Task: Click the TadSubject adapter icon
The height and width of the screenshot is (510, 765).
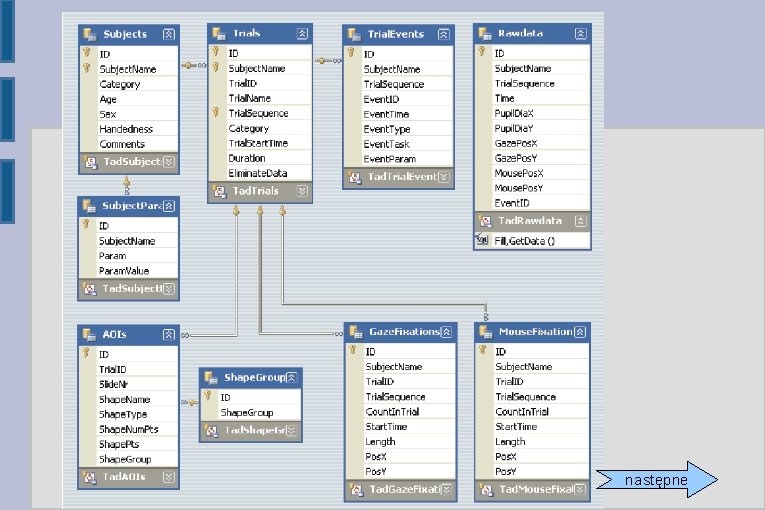Action: click(90, 162)
